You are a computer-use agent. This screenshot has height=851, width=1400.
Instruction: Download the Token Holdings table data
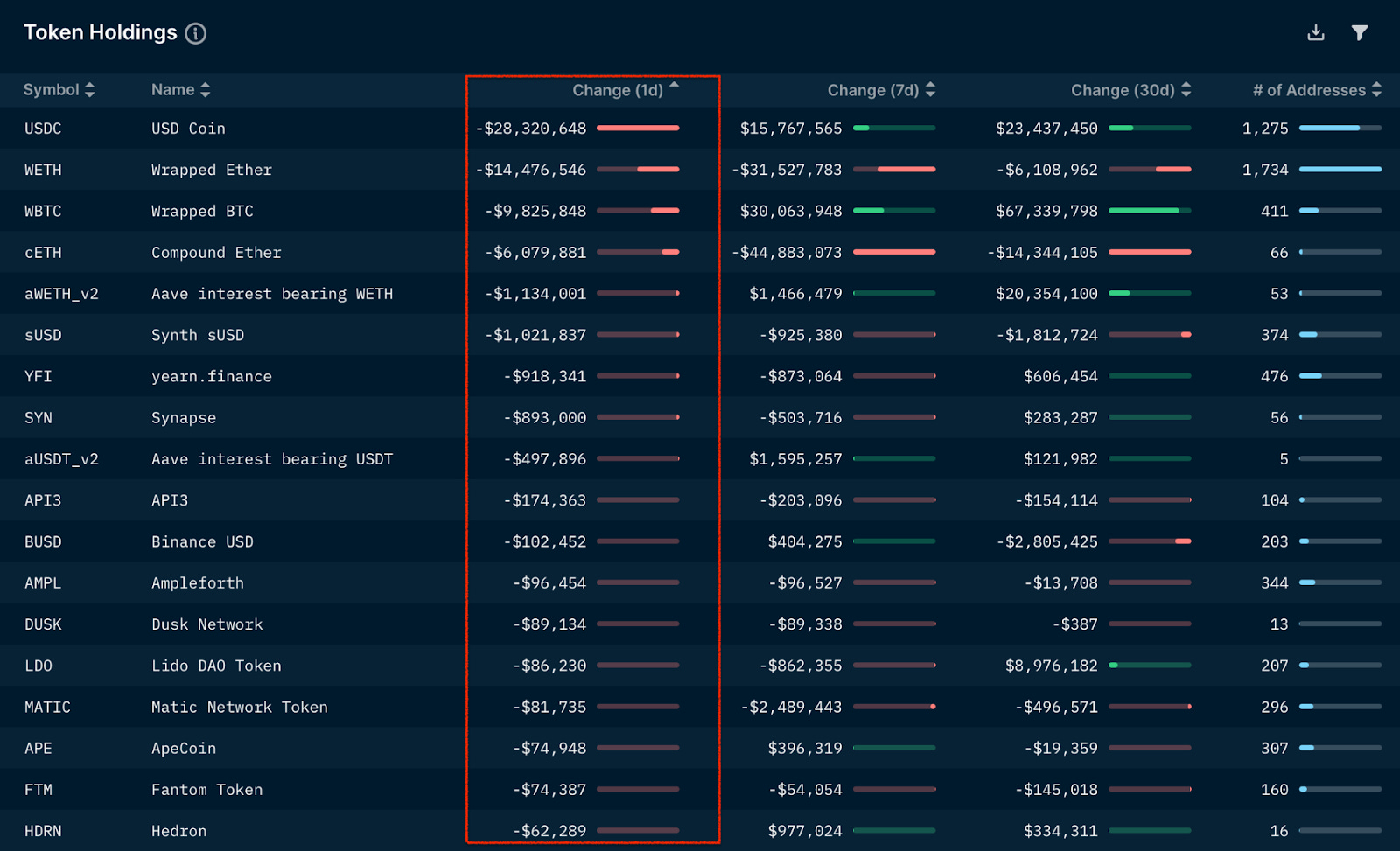pos(1316,32)
